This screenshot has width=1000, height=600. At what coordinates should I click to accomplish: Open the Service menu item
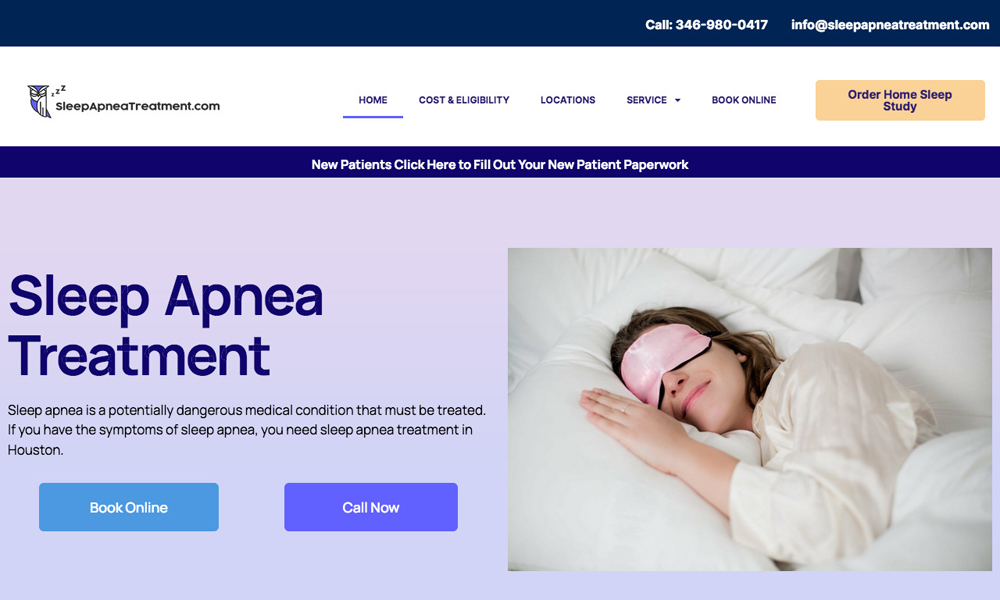pos(646,100)
